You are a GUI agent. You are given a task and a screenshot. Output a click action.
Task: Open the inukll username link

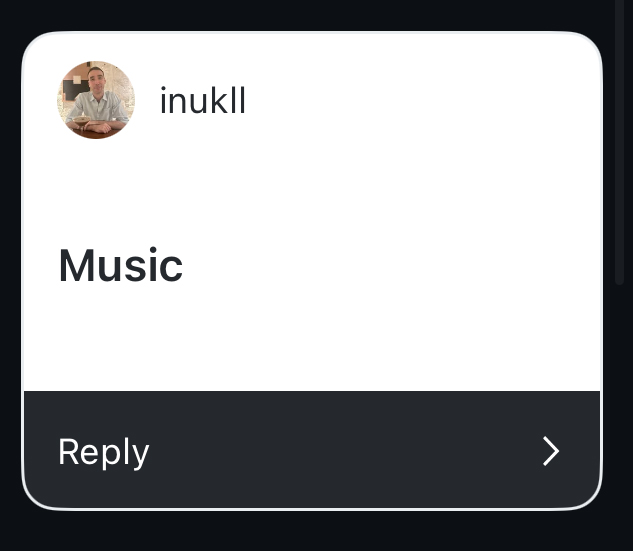pos(203,101)
